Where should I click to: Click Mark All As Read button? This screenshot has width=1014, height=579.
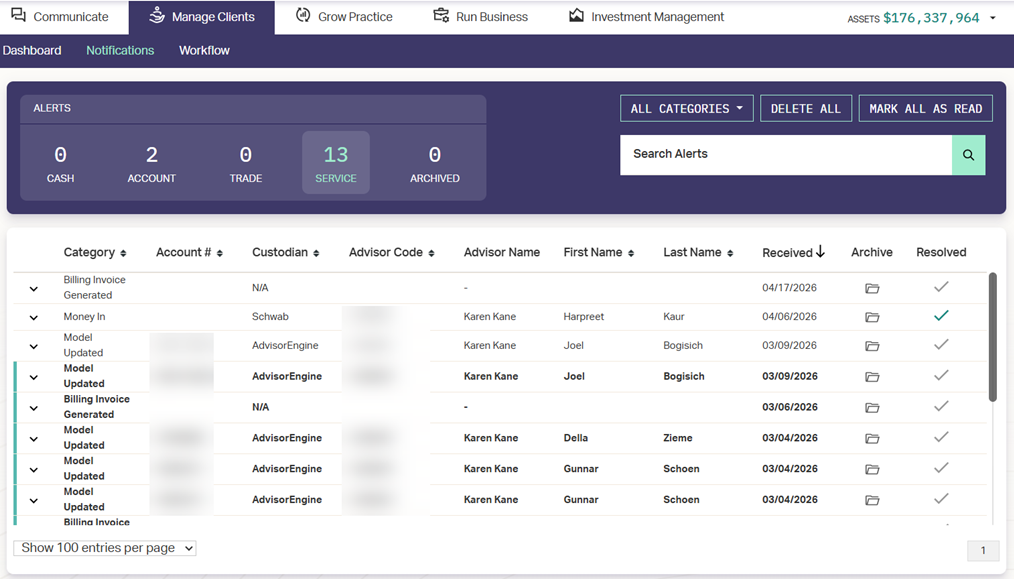point(925,109)
